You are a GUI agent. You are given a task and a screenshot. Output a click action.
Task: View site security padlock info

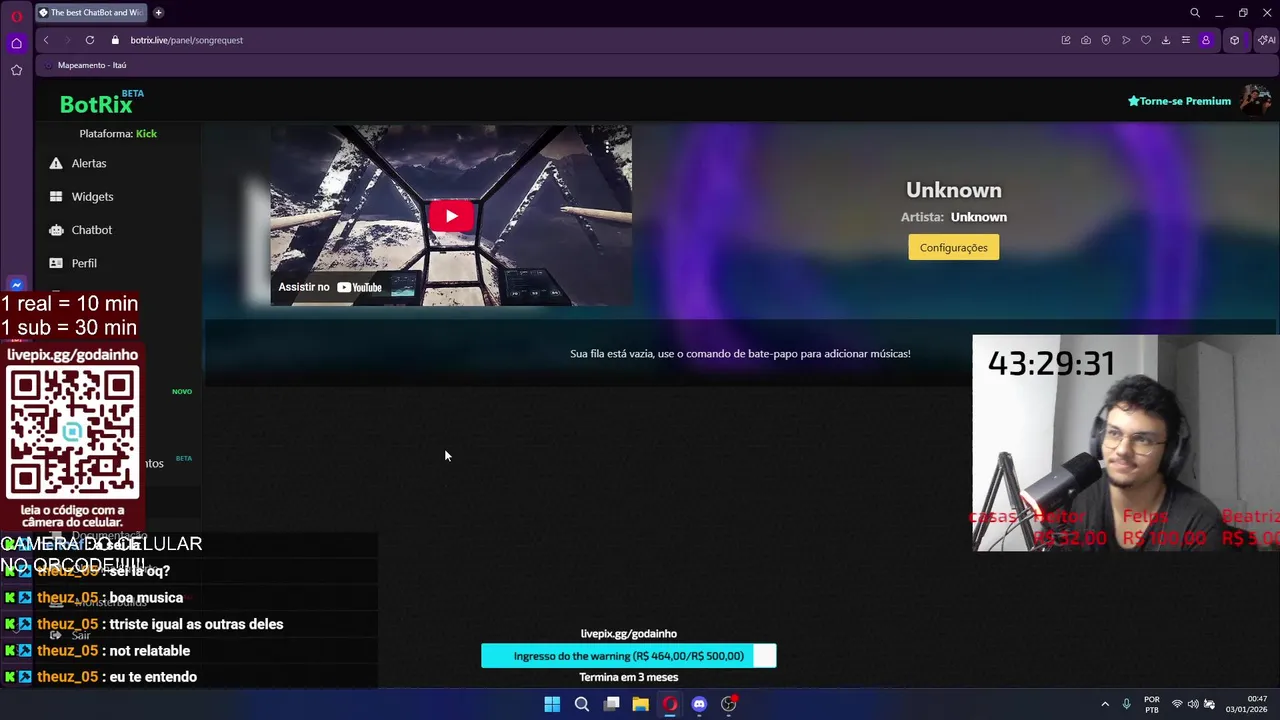tap(115, 40)
